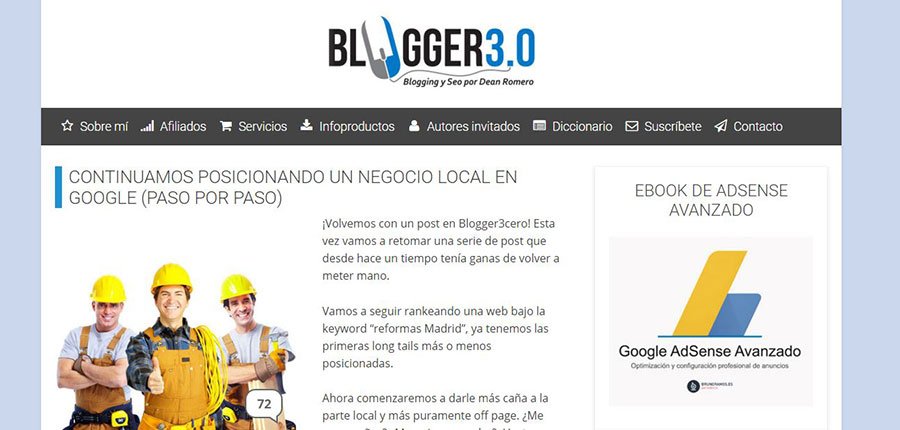Click the text Optimización y configuración profesional de anuncios
The width and height of the screenshot is (900, 430).
tap(709, 365)
